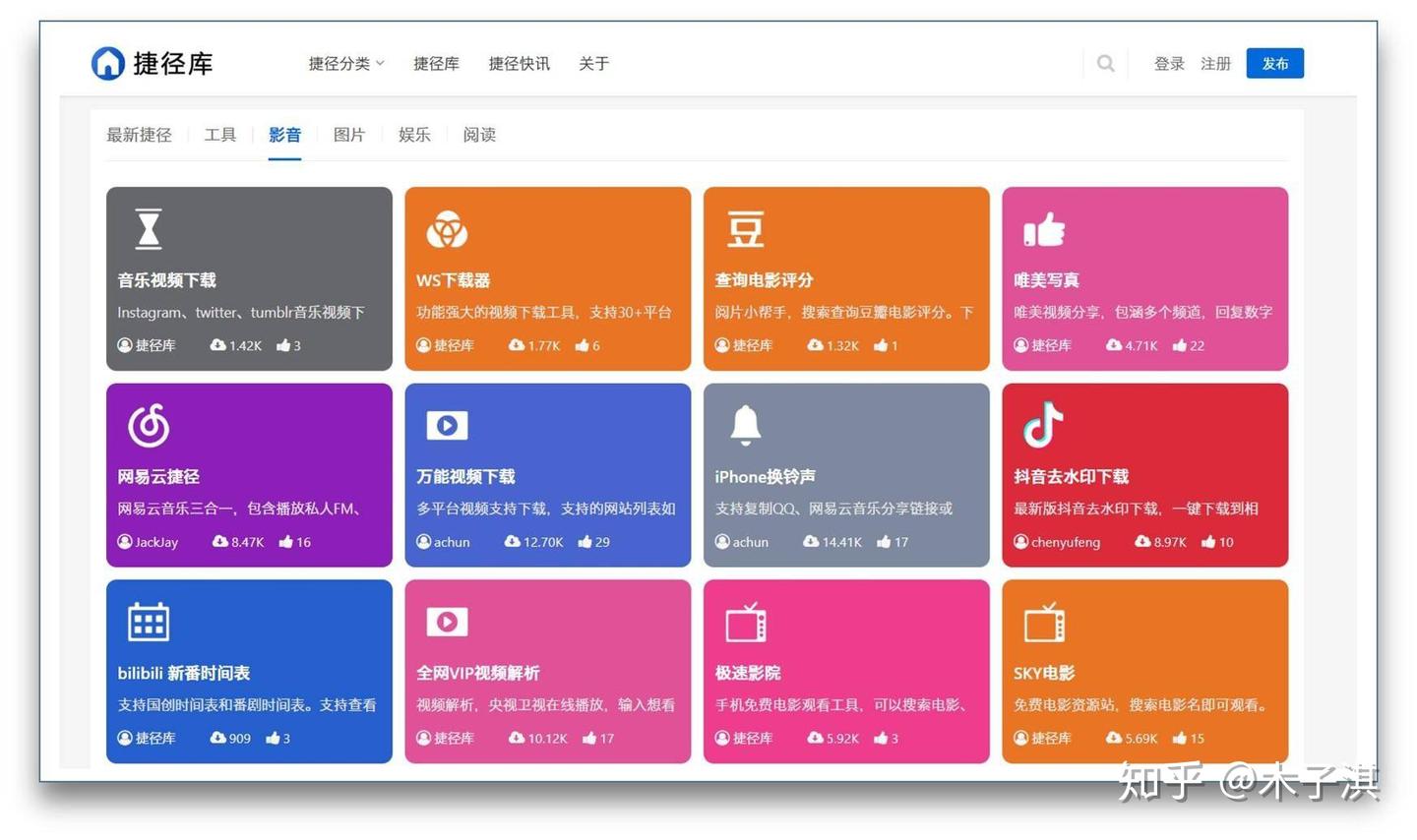This screenshot has height=840, width=1417.
Task: Click the 免费电影资源站 description text
Action: click(x=1141, y=704)
